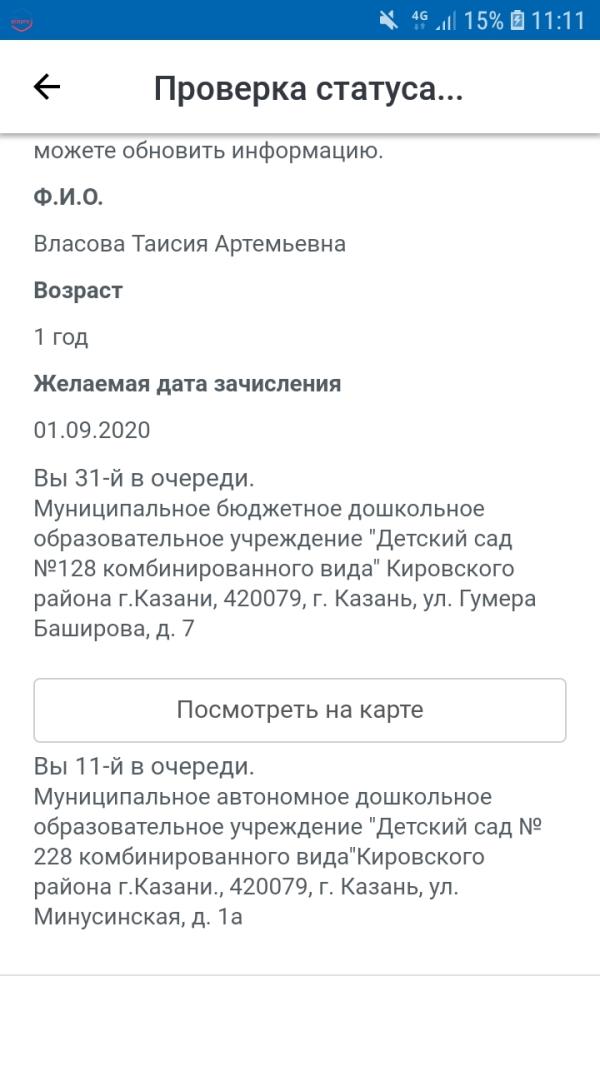
Task: Go back using the arrow icon
Action: coord(47,88)
